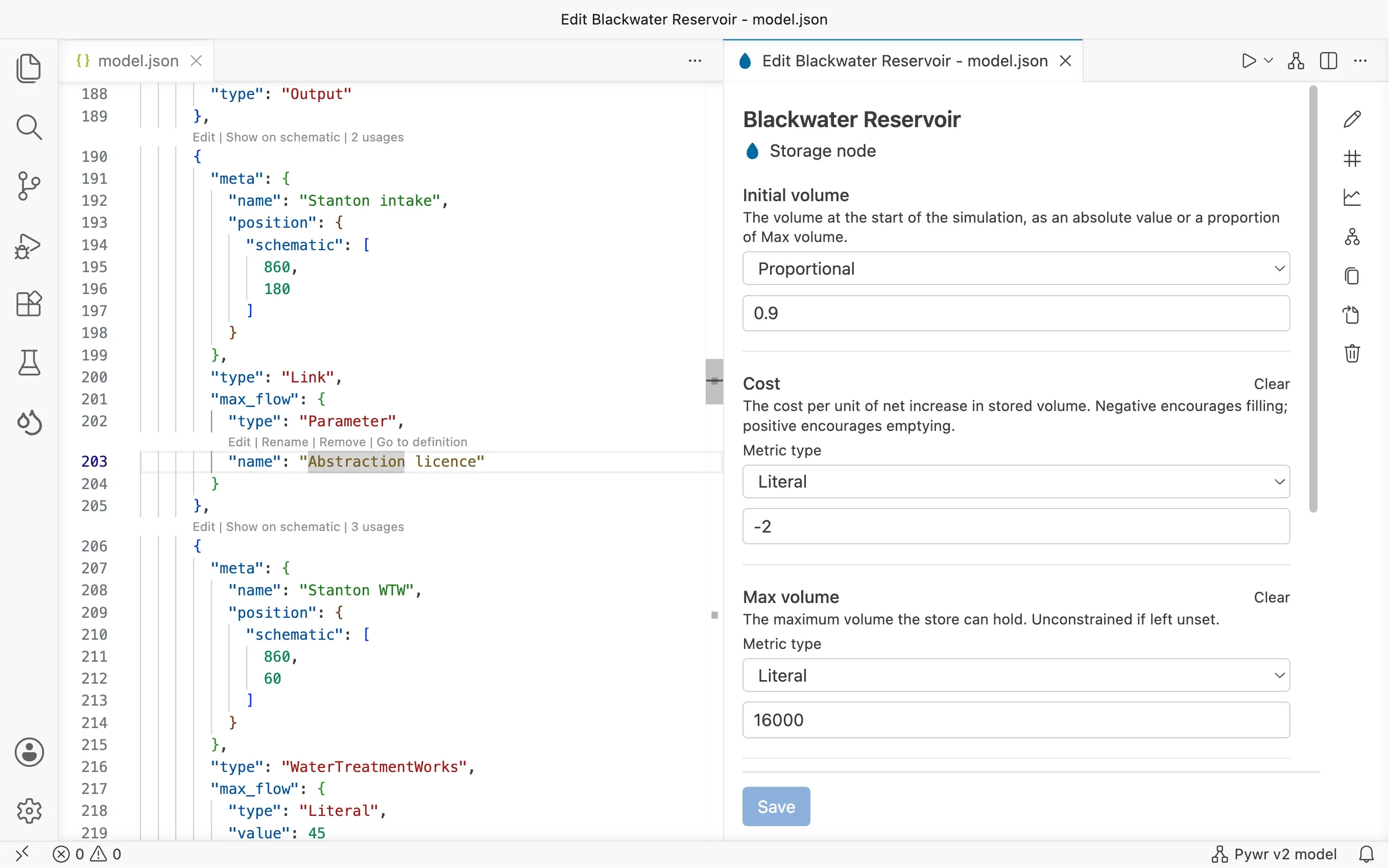Click the line chart icon in side toolbar
The image size is (1389, 868).
coord(1352,198)
